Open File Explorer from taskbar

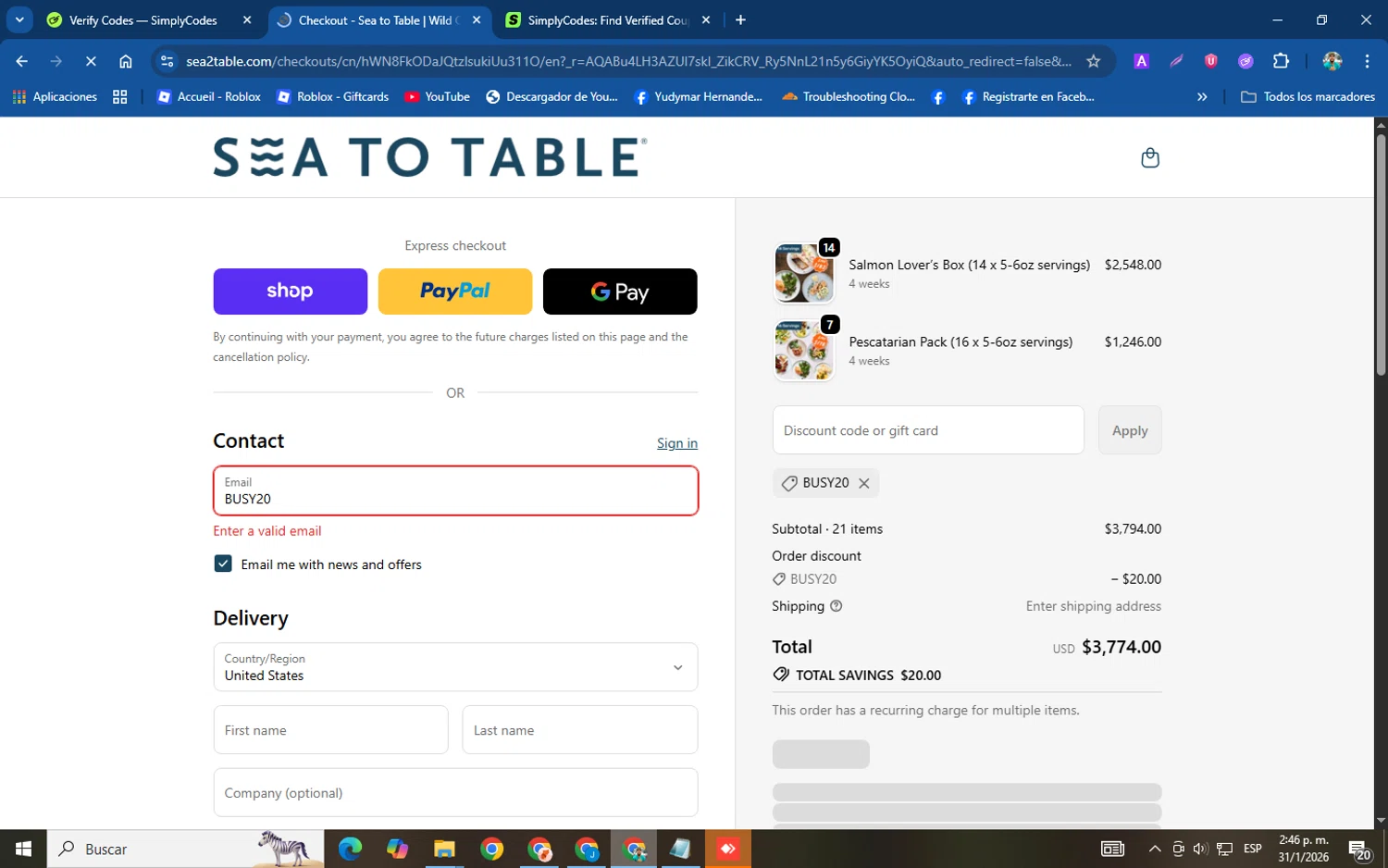click(444, 849)
